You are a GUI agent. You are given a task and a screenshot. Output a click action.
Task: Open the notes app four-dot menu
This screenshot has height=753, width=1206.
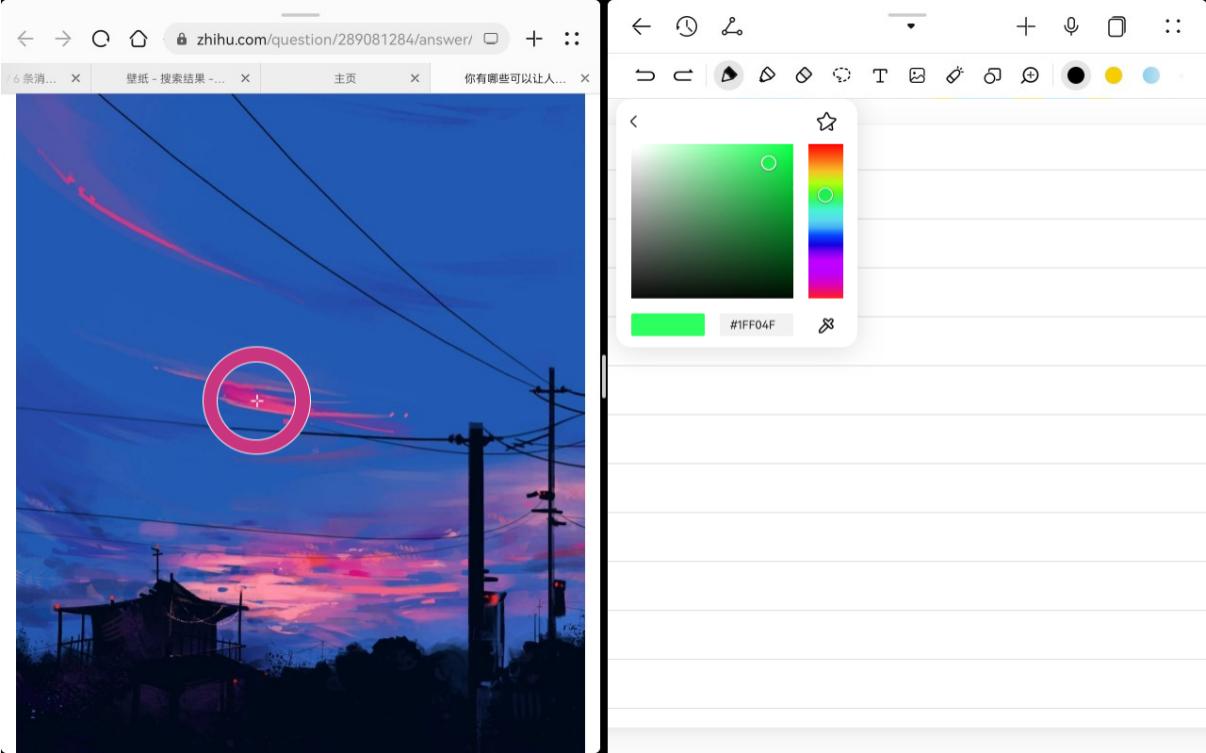tap(1173, 27)
